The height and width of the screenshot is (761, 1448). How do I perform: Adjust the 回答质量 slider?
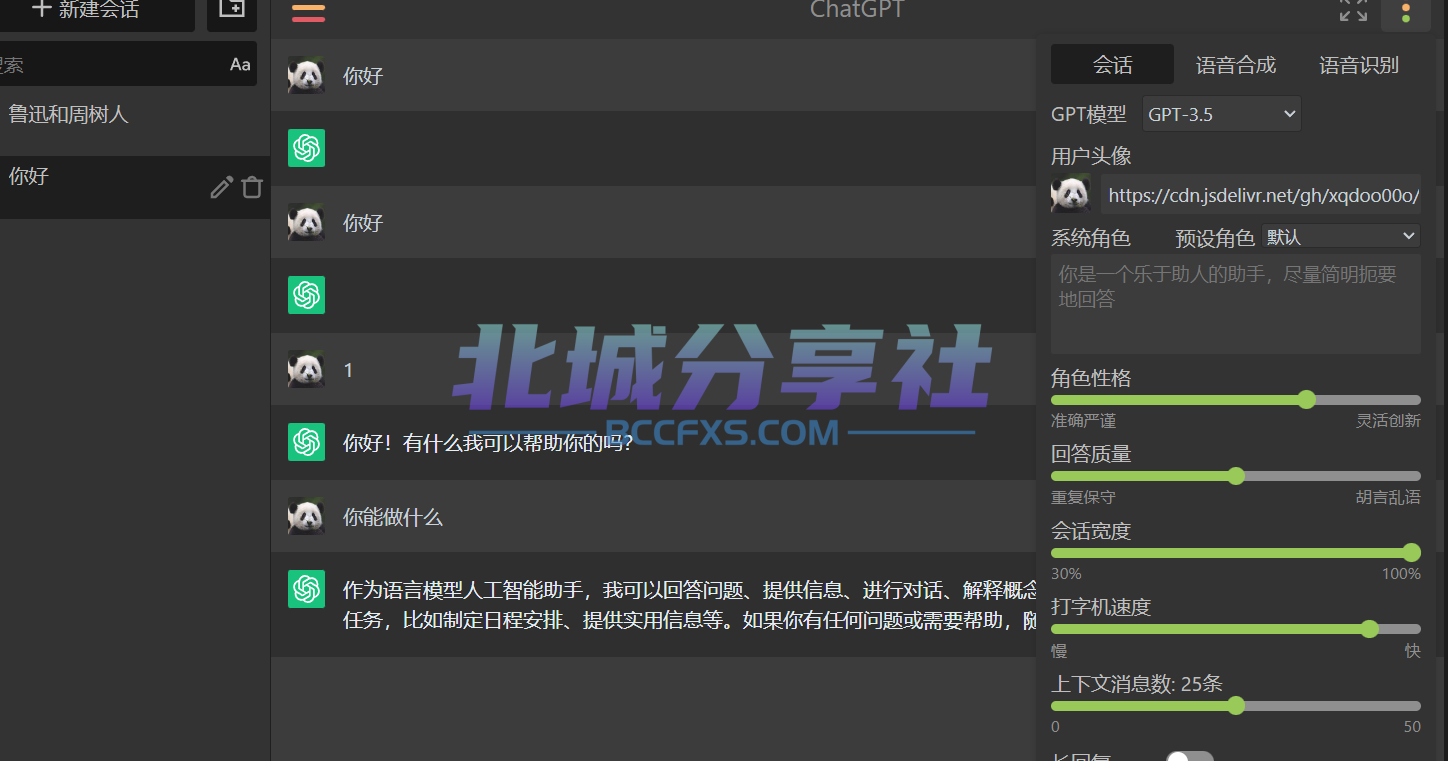[x=1236, y=476]
